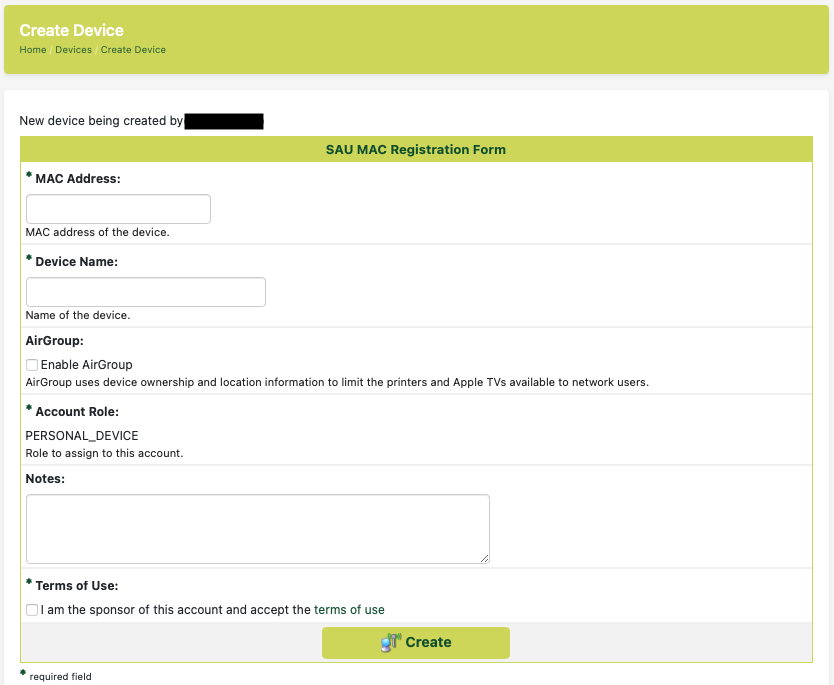Image resolution: width=834 pixels, height=685 pixels.
Task: Check the Terms of Use sponsor checkbox
Action: [x=32, y=610]
